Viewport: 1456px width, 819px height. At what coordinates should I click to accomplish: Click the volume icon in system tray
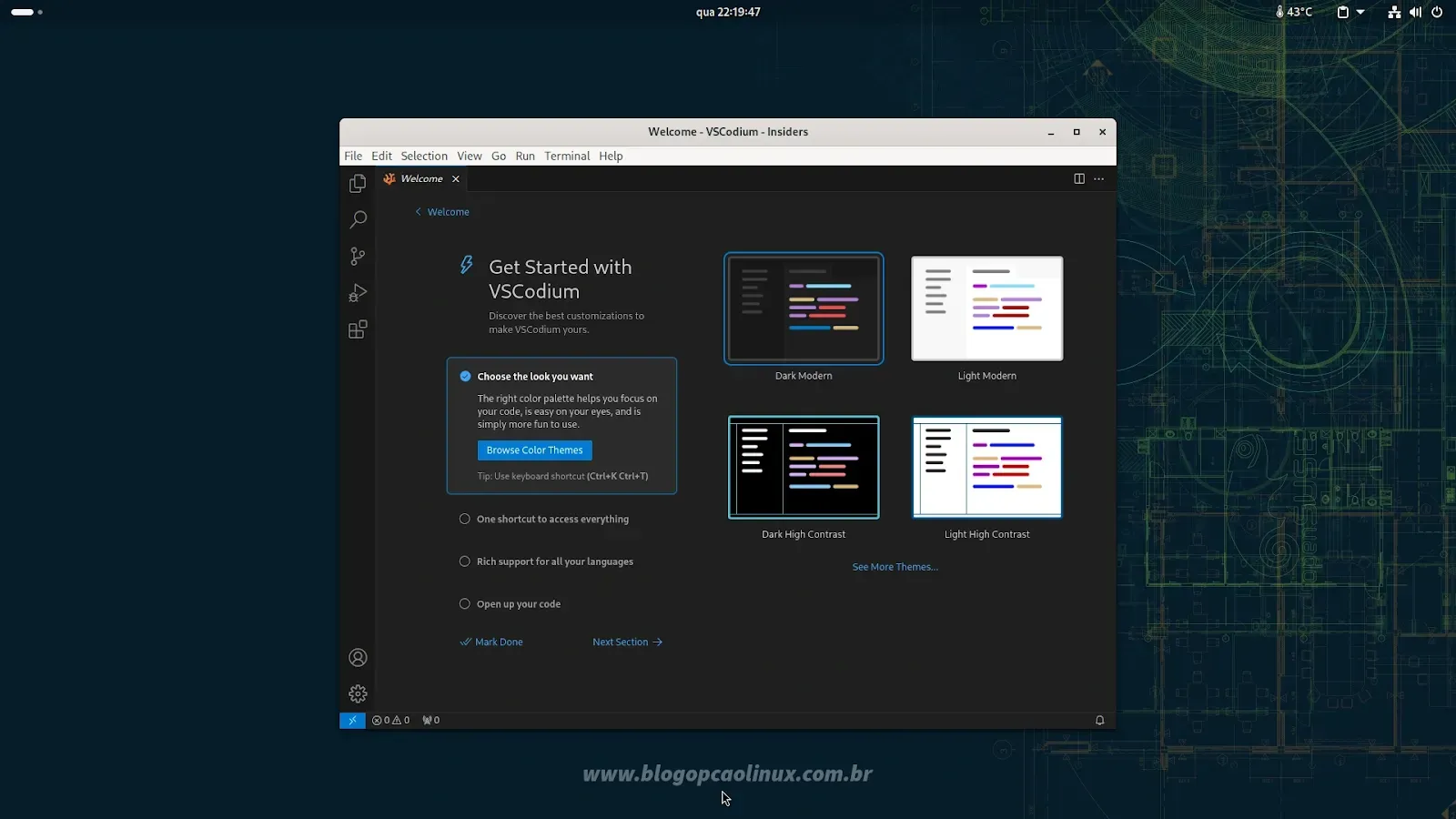pos(1415,12)
